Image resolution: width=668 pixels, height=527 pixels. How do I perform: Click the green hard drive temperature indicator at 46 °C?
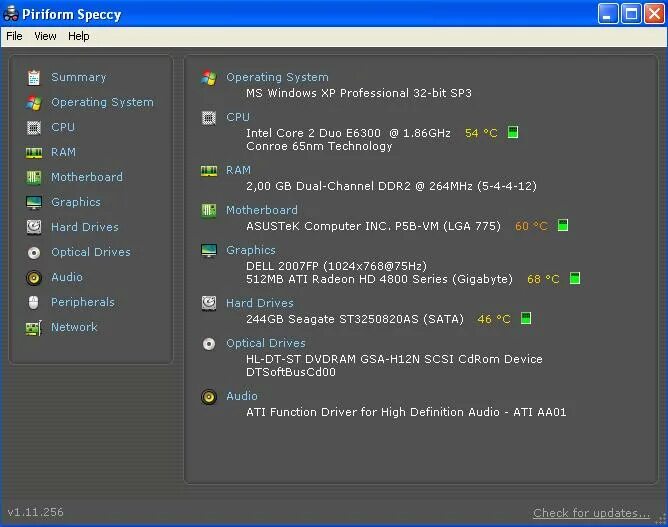526,318
